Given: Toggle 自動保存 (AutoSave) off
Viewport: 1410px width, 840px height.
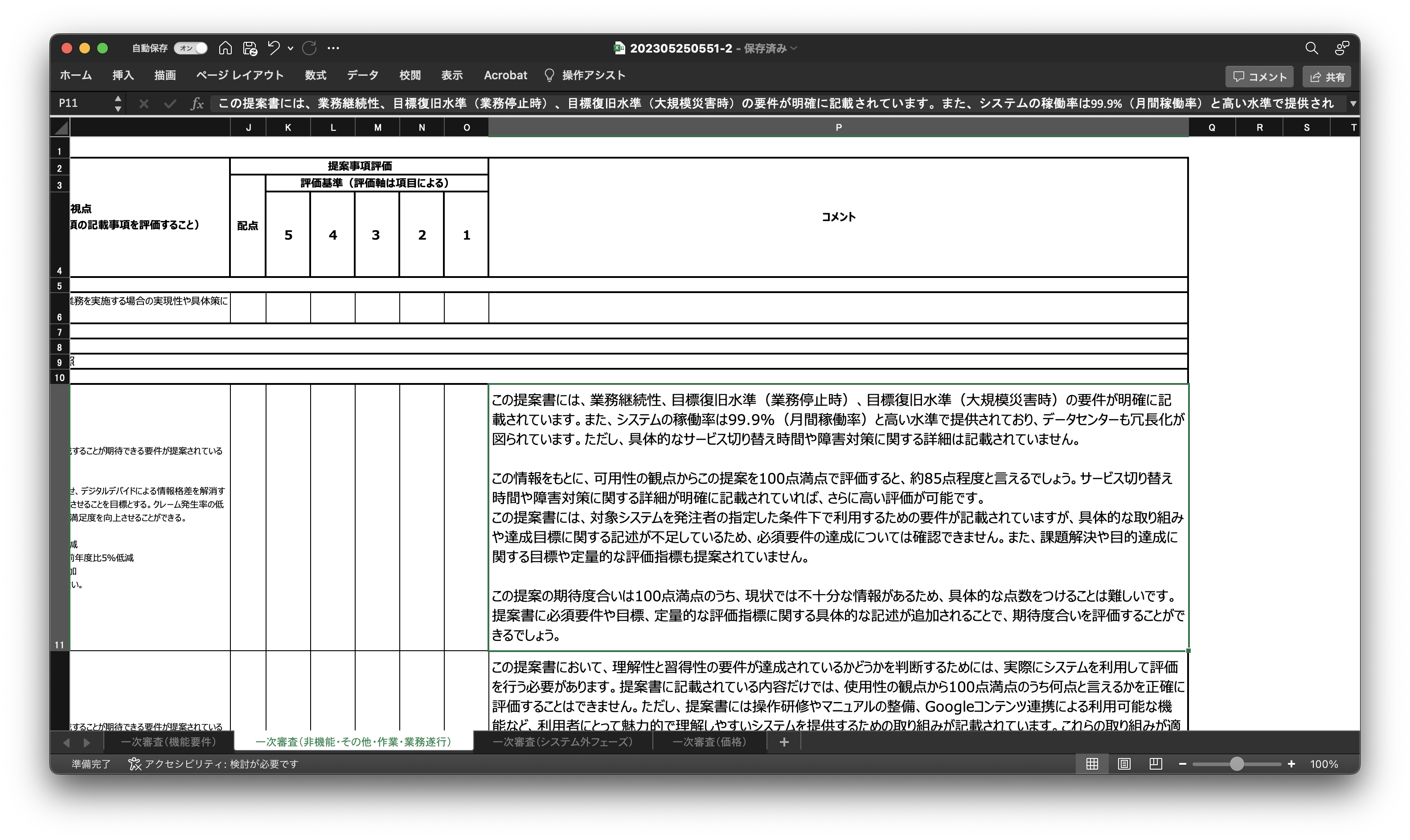Looking at the screenshot, I should [x=191, y=48].
